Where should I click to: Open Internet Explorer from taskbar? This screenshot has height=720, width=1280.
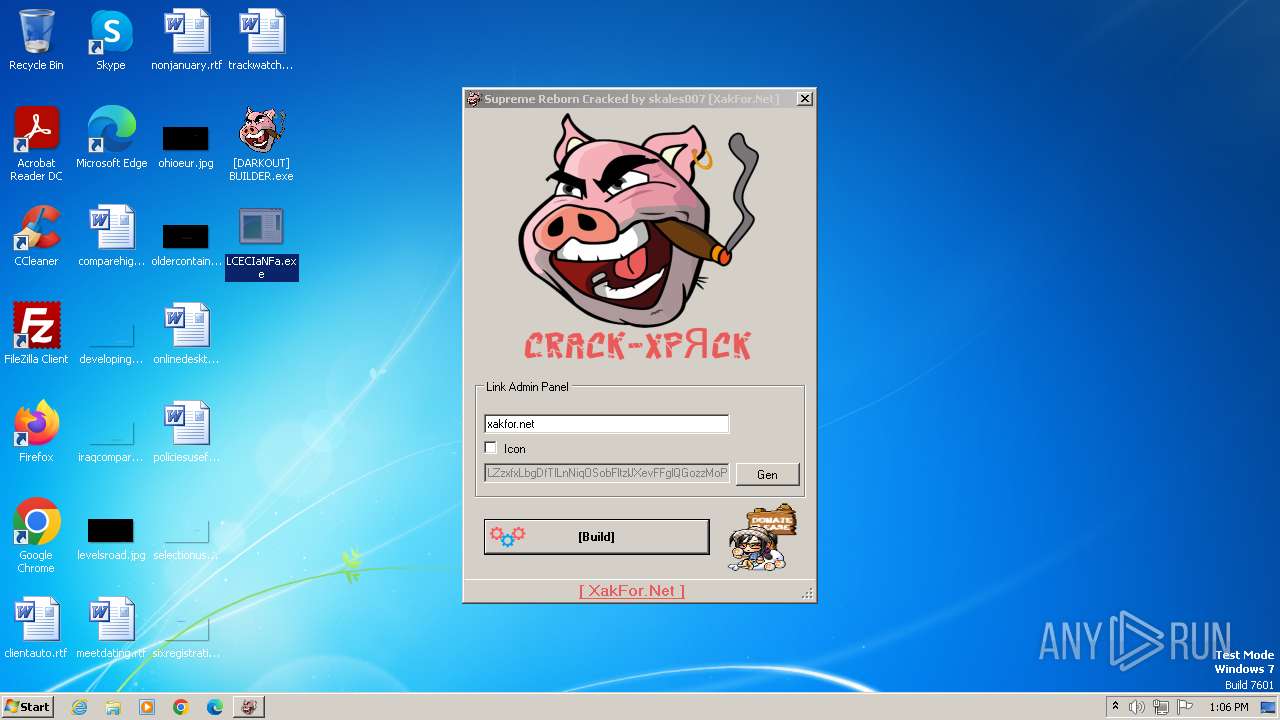79,707
